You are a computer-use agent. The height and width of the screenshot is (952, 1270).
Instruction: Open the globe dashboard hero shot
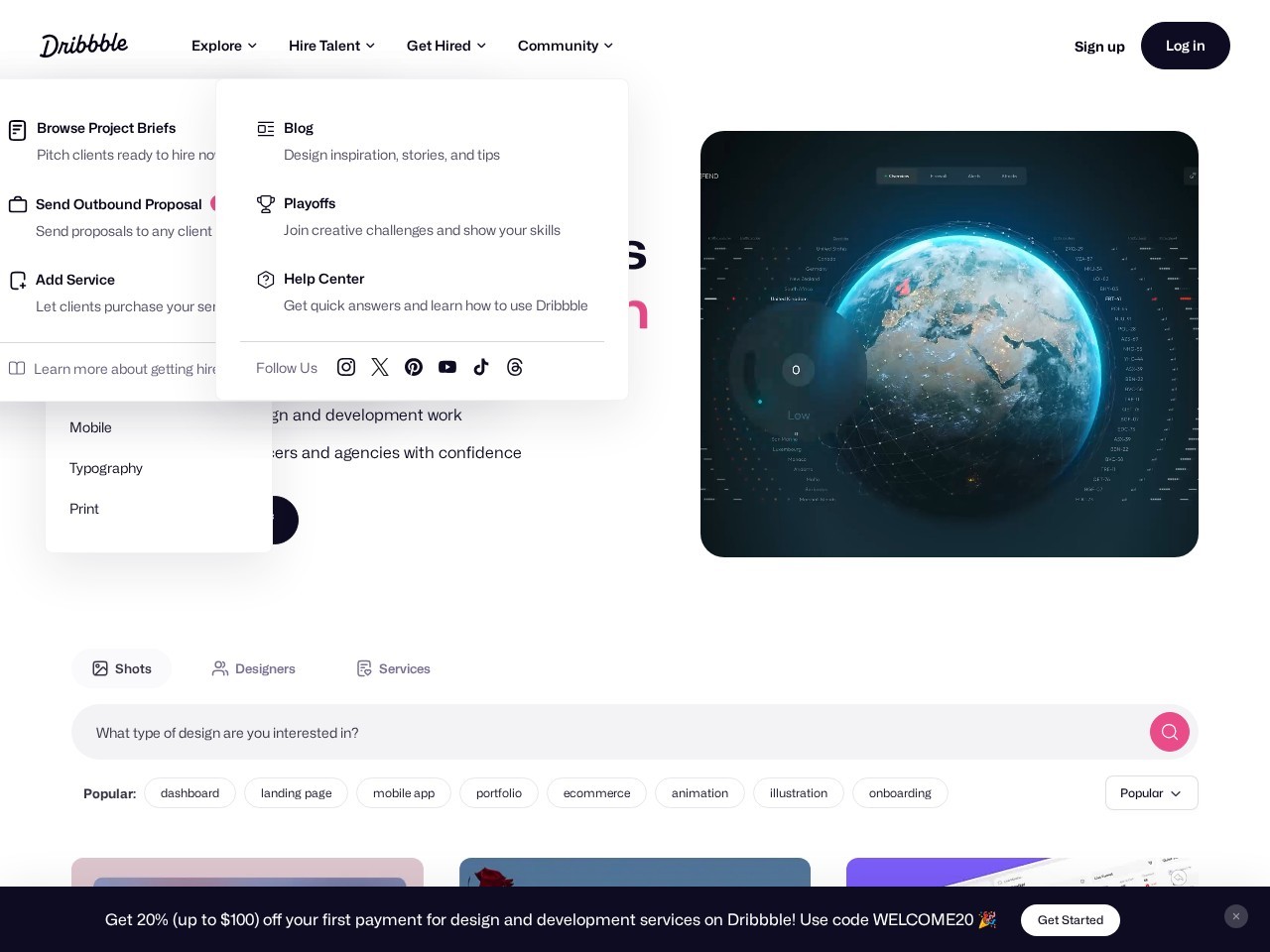click(x=950, y=344)
